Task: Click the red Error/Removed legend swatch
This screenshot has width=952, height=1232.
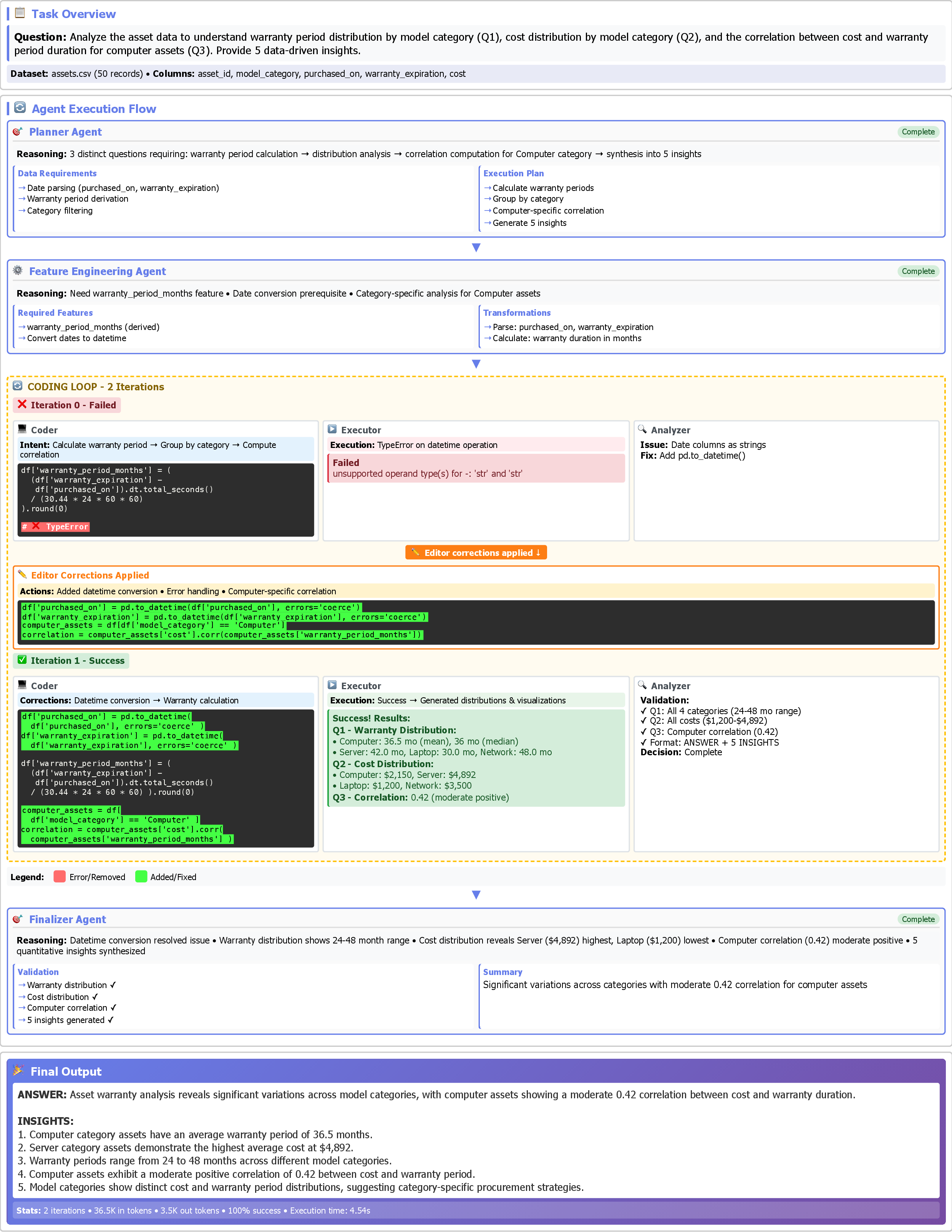Action: pyautogui.click(x=59, y=877)
